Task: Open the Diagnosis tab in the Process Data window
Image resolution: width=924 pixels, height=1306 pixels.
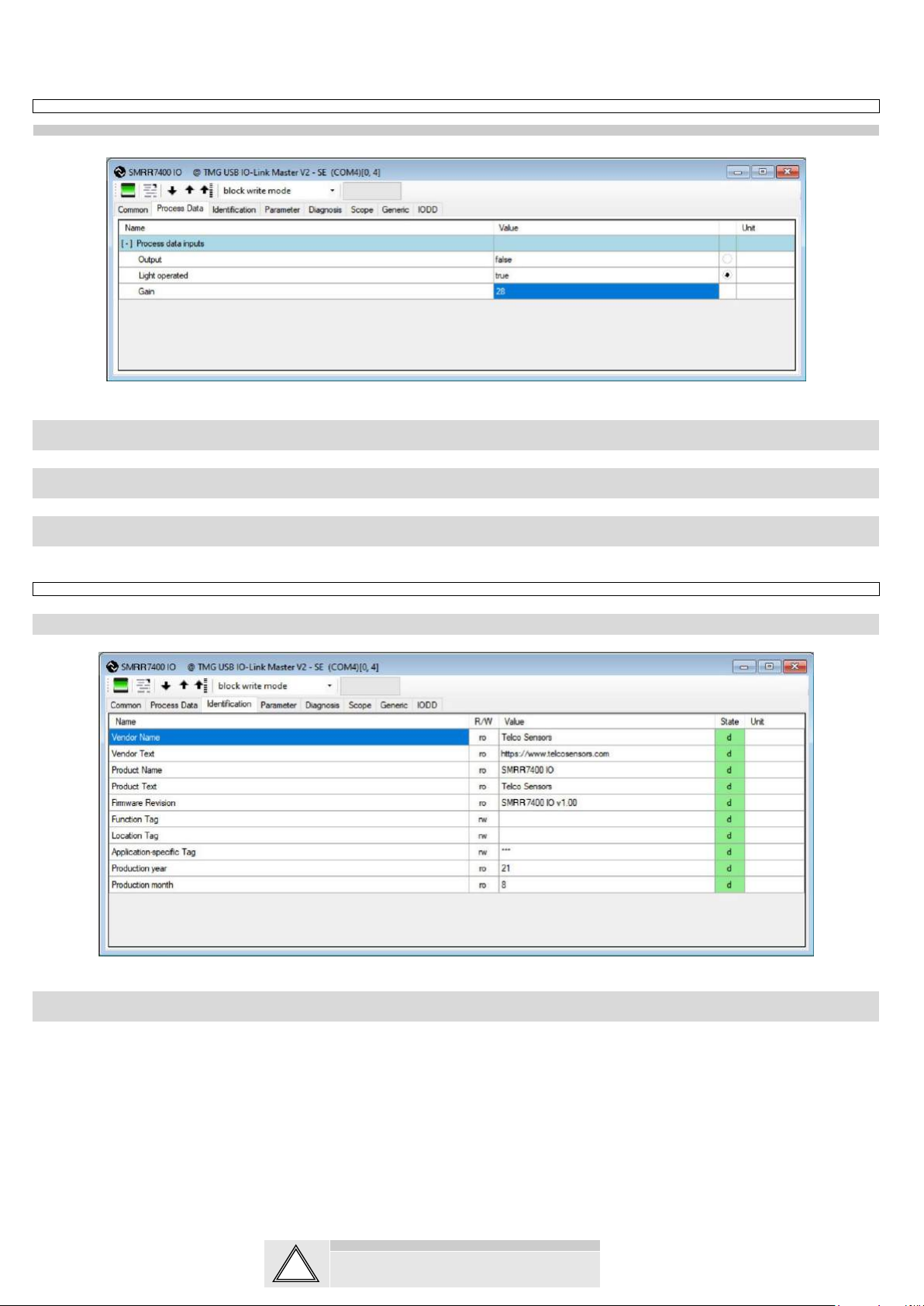Action: tap(325, 210)
